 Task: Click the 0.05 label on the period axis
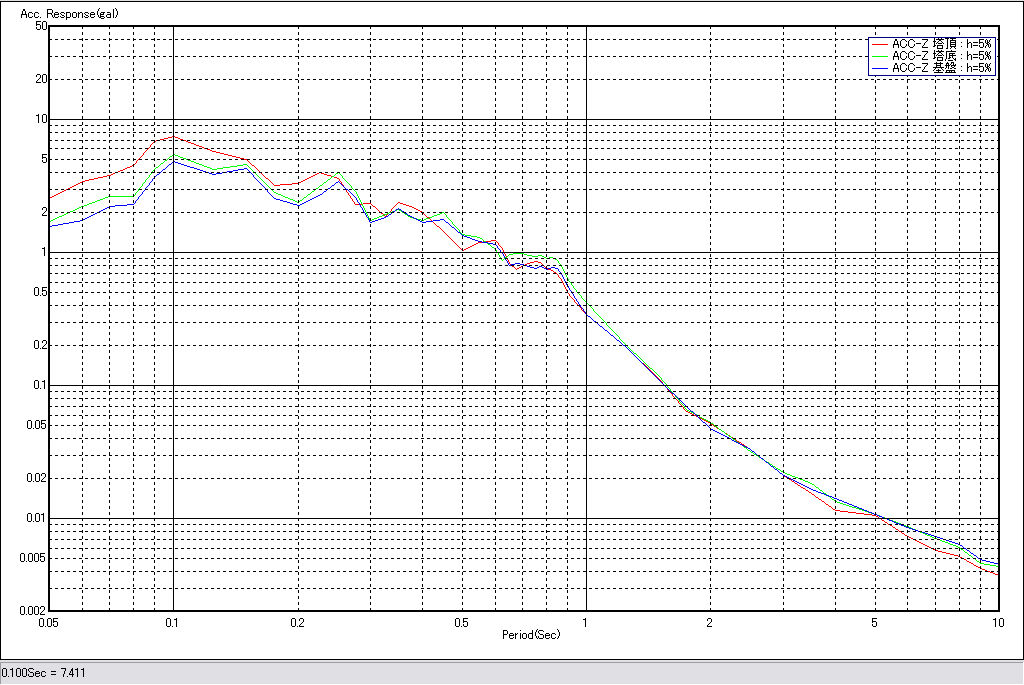click(x=47, y=622)
